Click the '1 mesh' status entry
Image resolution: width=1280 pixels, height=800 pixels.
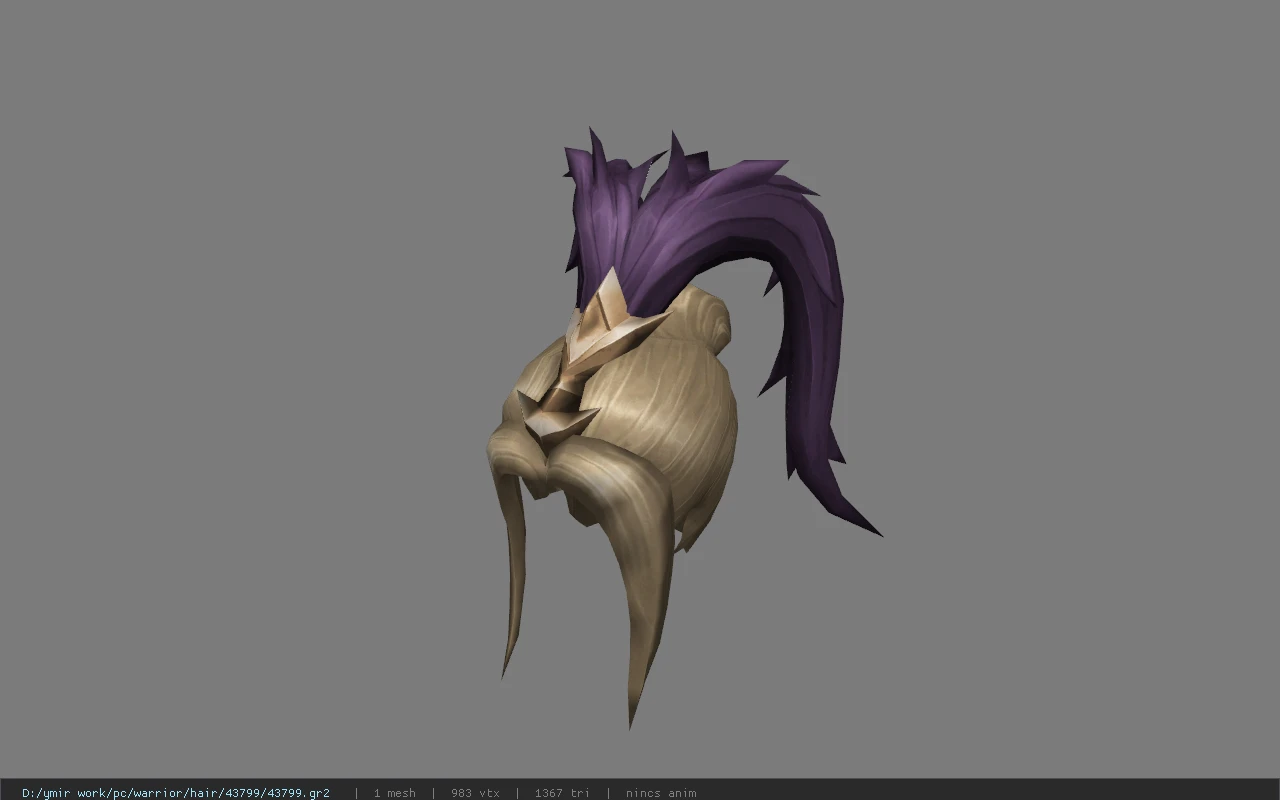pos(394,793)
